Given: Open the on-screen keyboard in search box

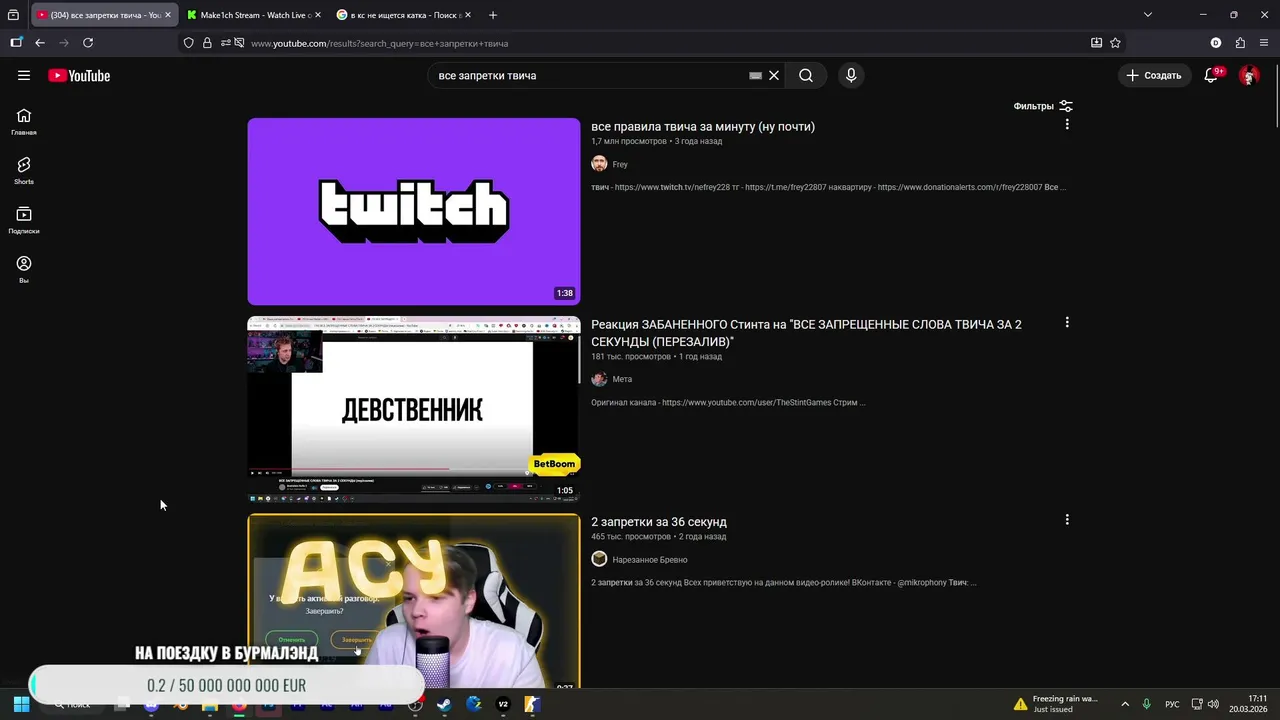Looking at the screenshot, I should (756, 76).
